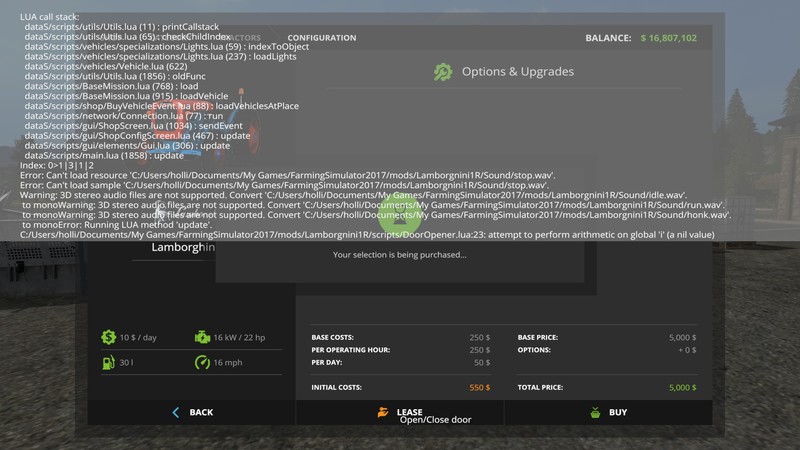Image resolution: width=800 pixels, height=450 pixels.
Task: Click the Options & Upgrades heading text
Action: pyautogui.click(x=517, y=72)
